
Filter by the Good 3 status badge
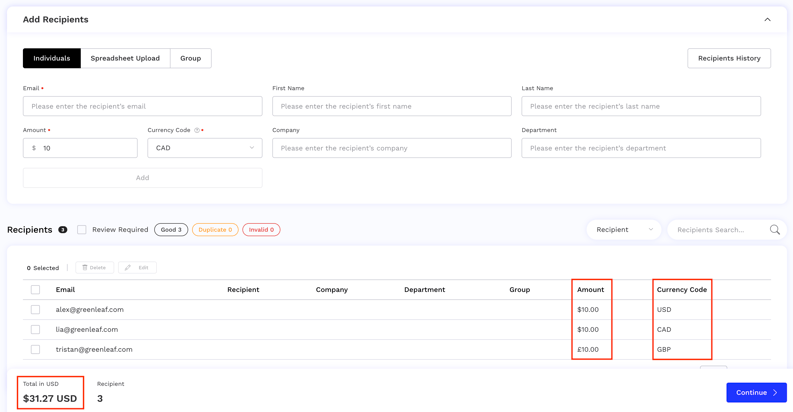[x=171, y=230]
